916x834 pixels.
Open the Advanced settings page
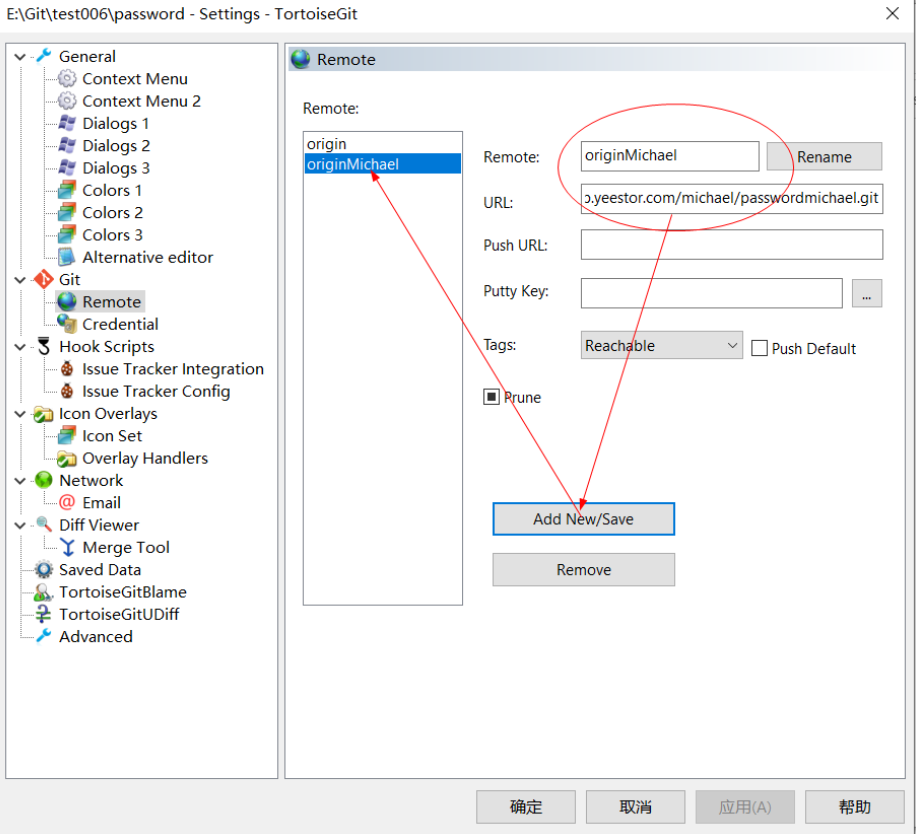(x=96, y=637)
